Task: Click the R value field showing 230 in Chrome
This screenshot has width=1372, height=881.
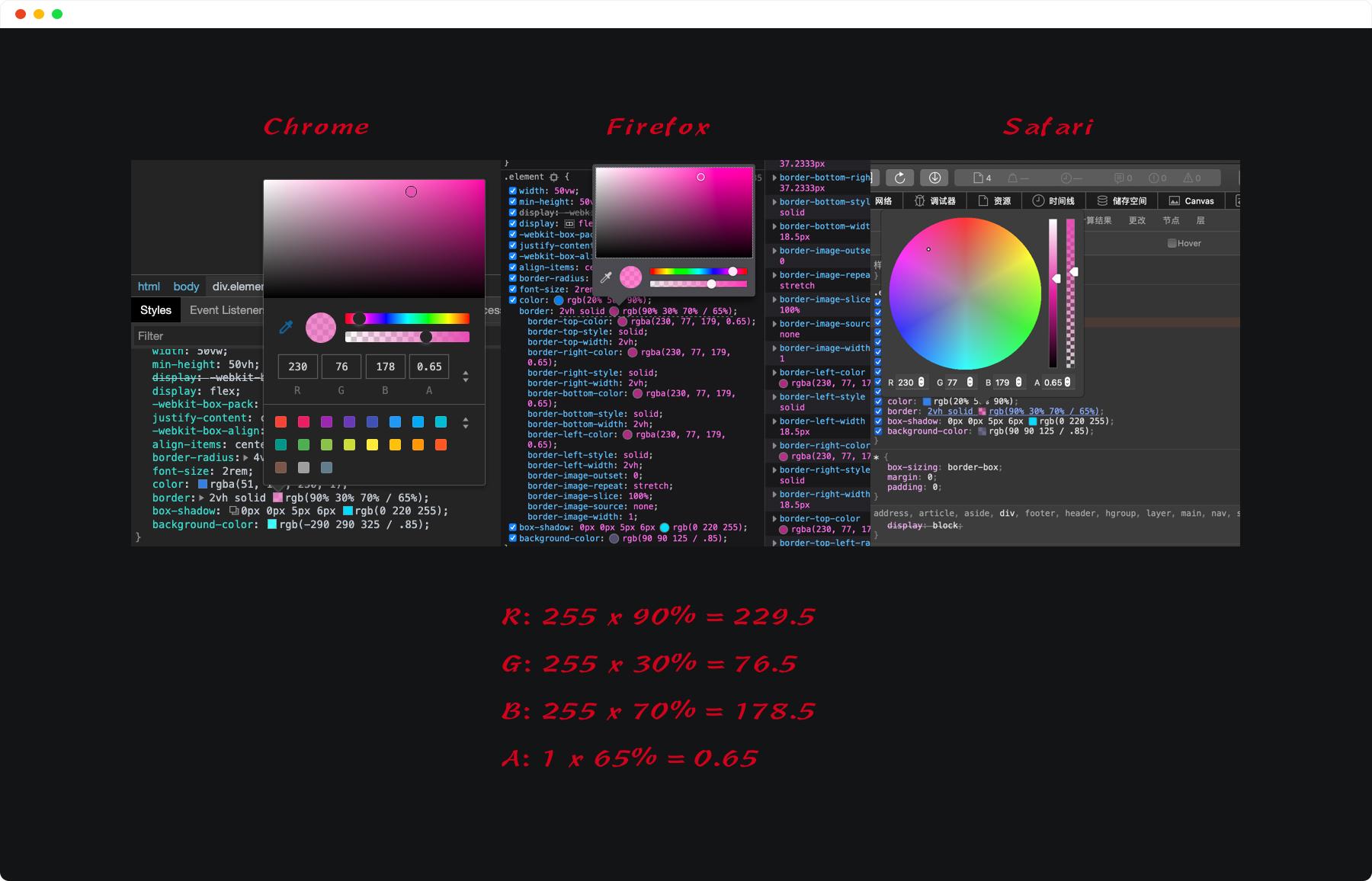Action: 297,367
